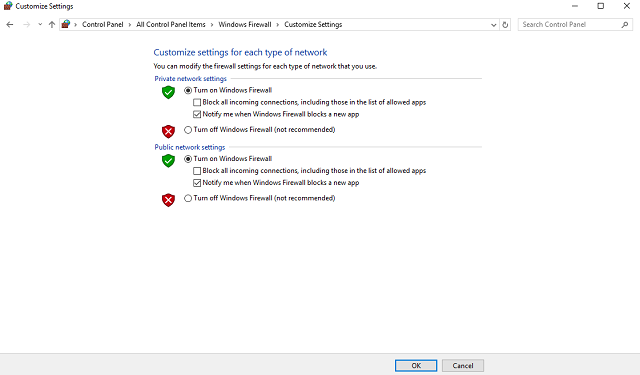Refresh the Control Panel page
Image resolution: width=640 pixels, height=375 pixels.
point(505,24)
